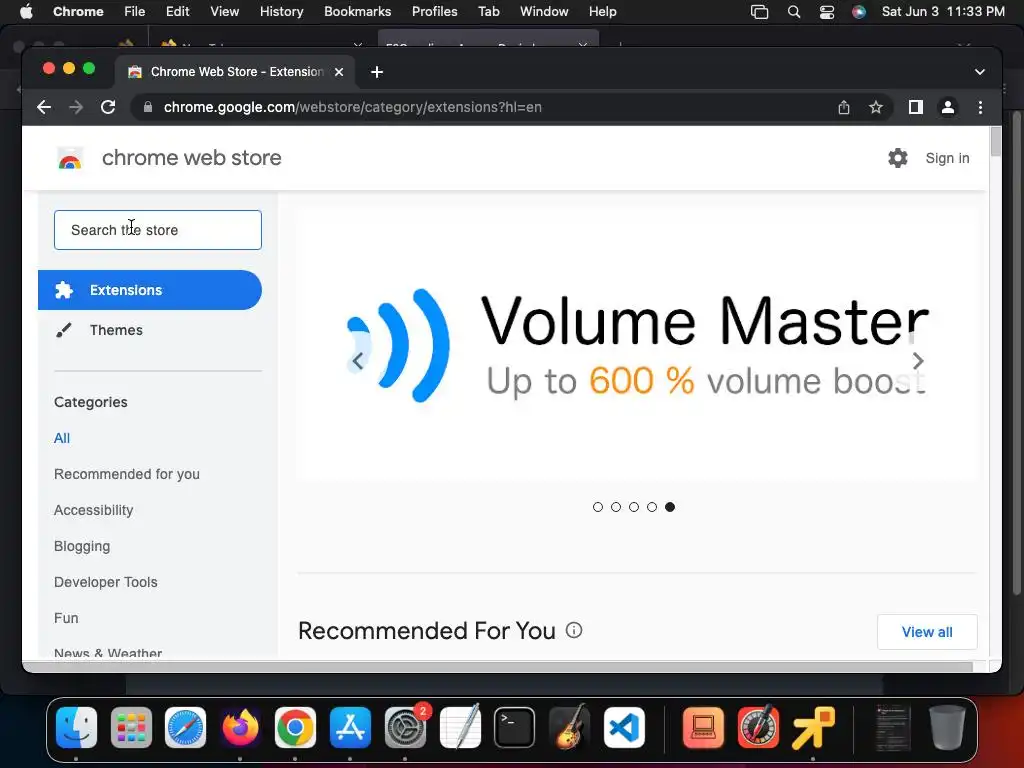This screenshot has height=768, width=1024.
Task: Open the orange laptop app in dock
Action: [x=703, y=728]
